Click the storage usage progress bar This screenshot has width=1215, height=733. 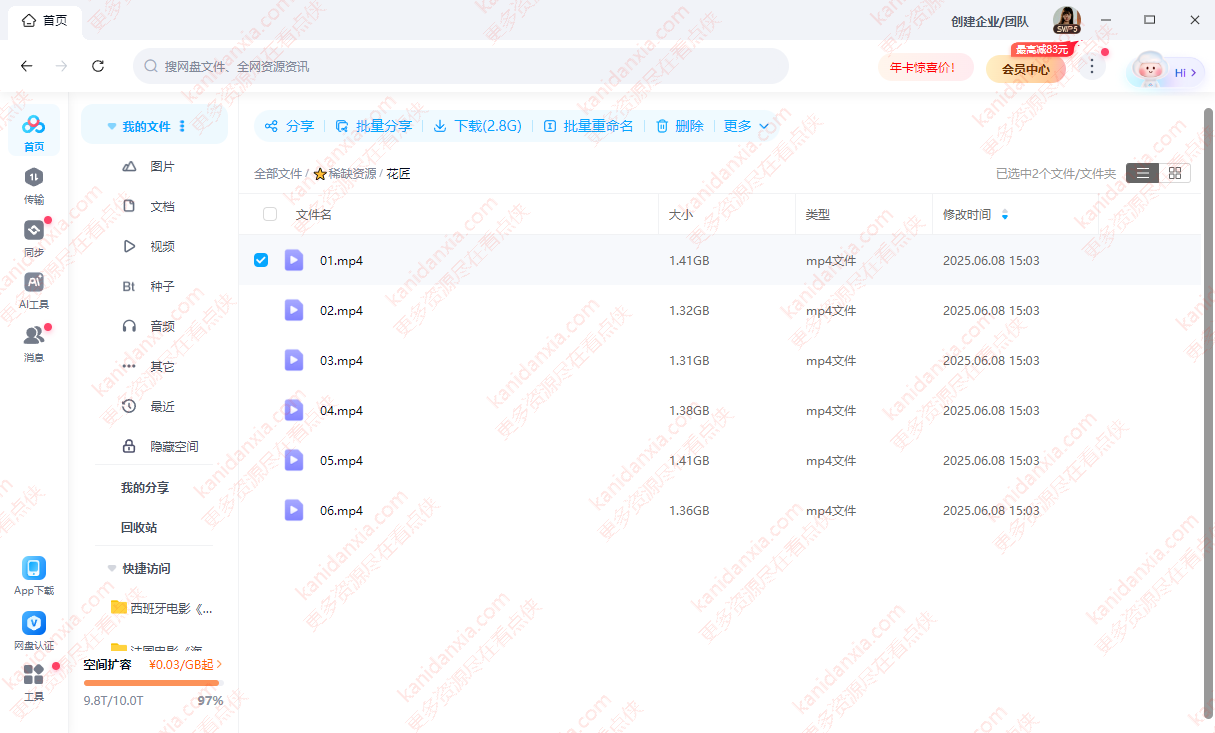[x=152, y=683]
